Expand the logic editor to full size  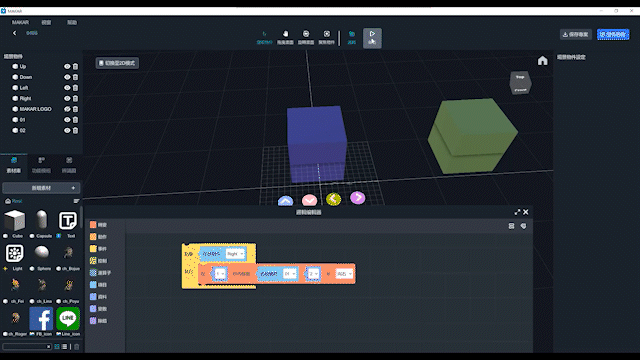click(x=517, y=212)
